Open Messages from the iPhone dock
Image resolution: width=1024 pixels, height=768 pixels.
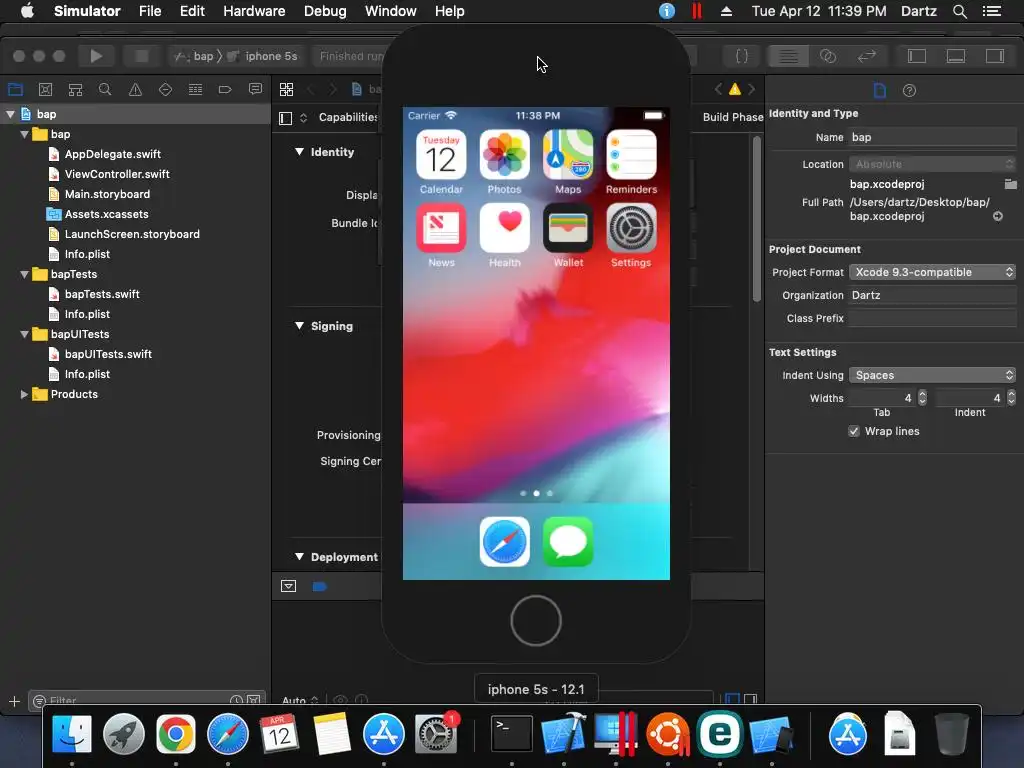tap(568, 542)
